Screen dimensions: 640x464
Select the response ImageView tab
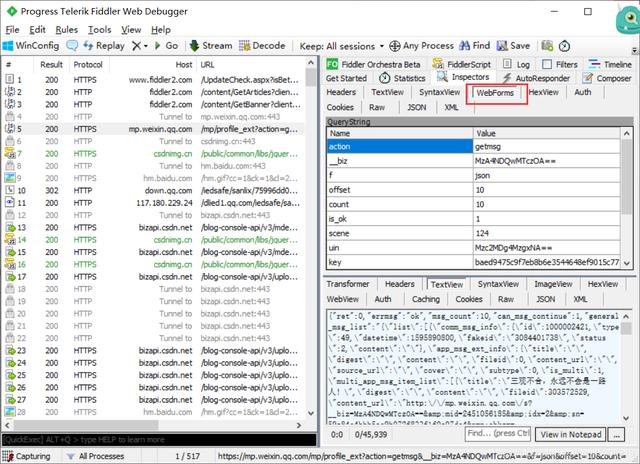click(x=553, y=284)
